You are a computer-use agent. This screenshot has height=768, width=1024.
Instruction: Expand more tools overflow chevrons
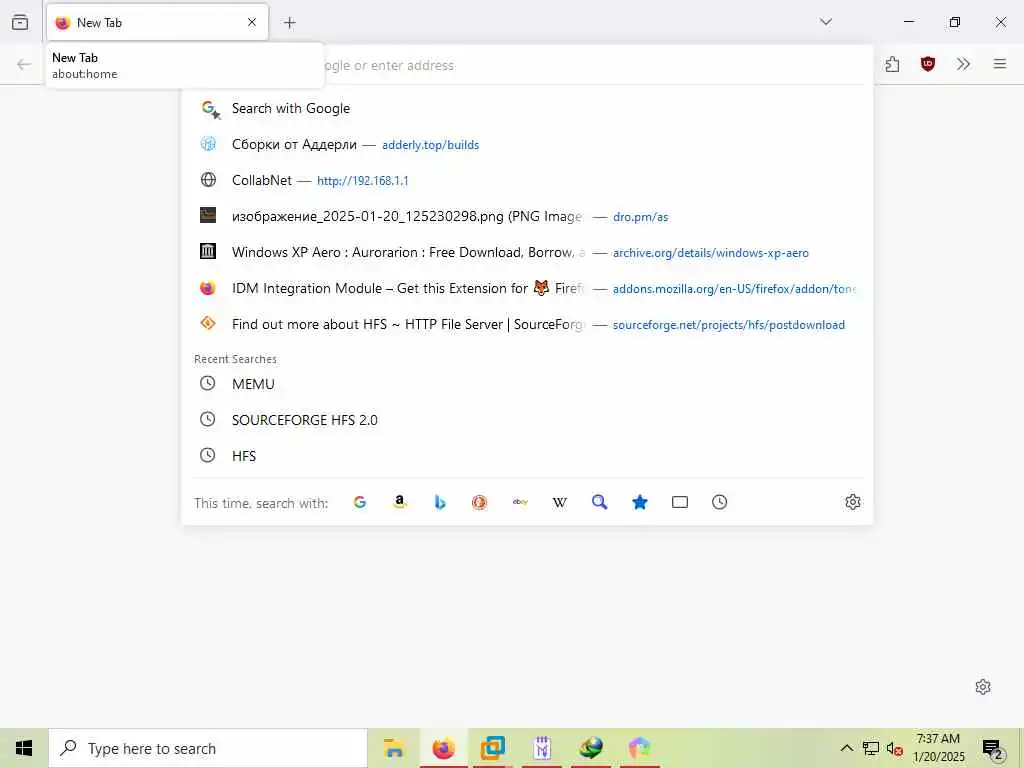(963, 64)
